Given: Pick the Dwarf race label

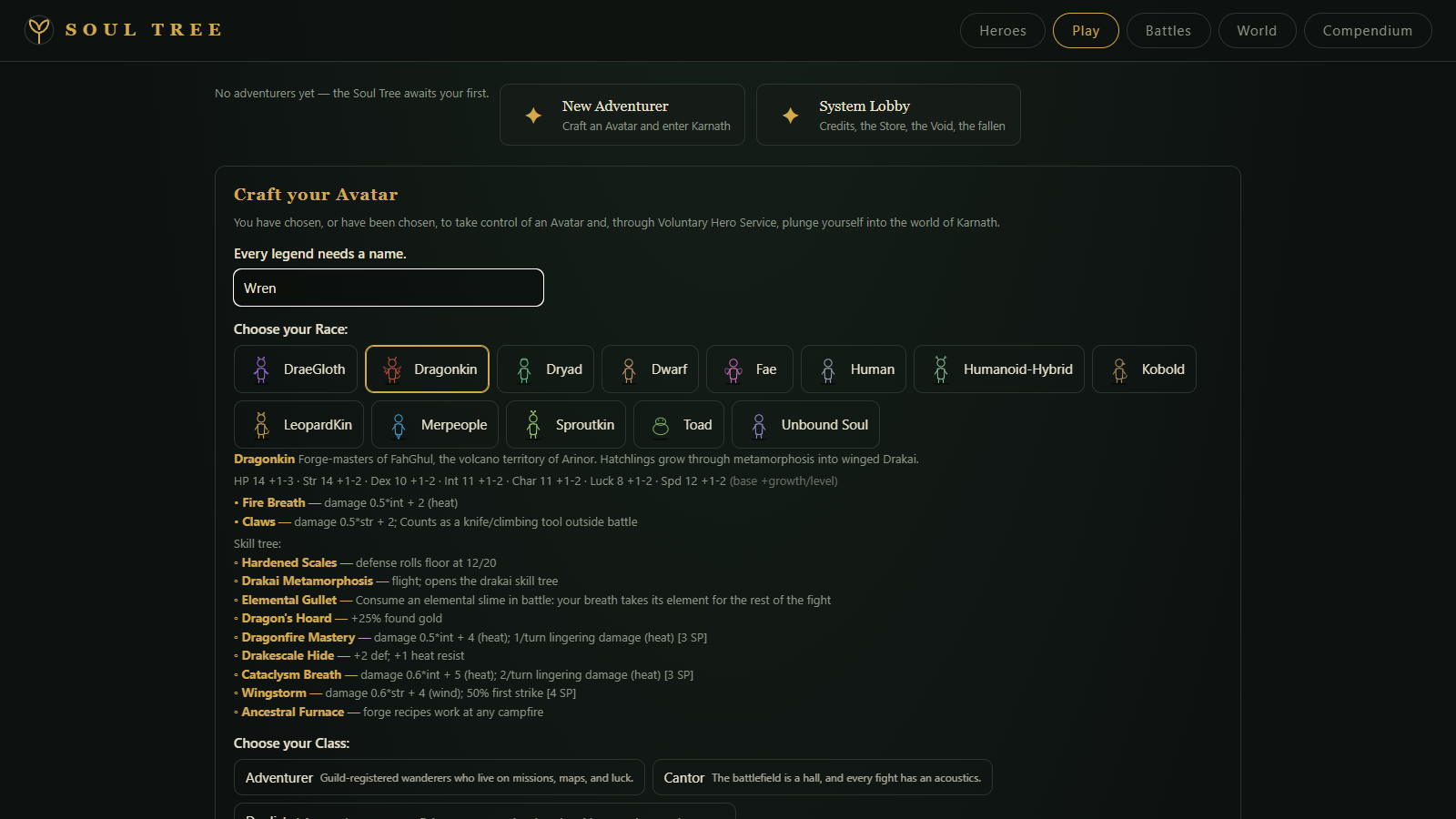Looking at the screenshot, I should tap(669, 369).
